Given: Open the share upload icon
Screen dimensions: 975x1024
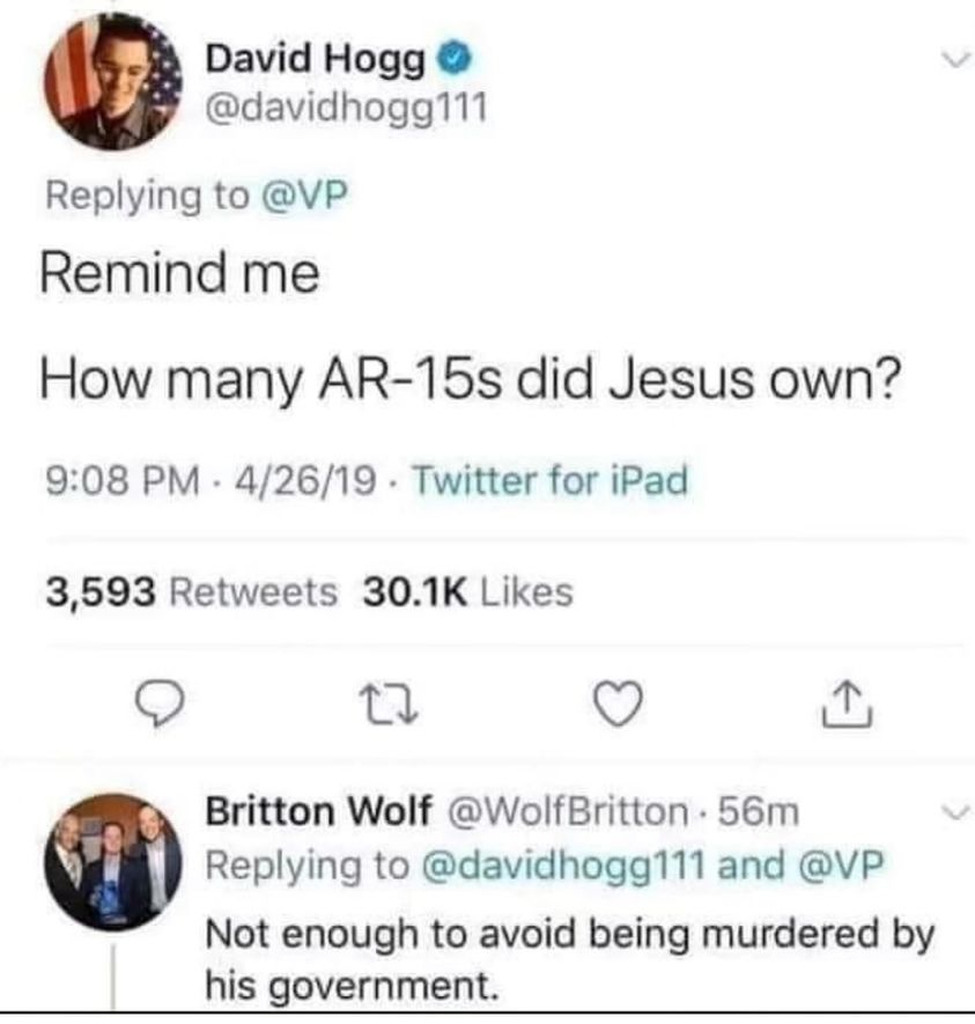Looking at the screenshot, I should pos(846,704).
